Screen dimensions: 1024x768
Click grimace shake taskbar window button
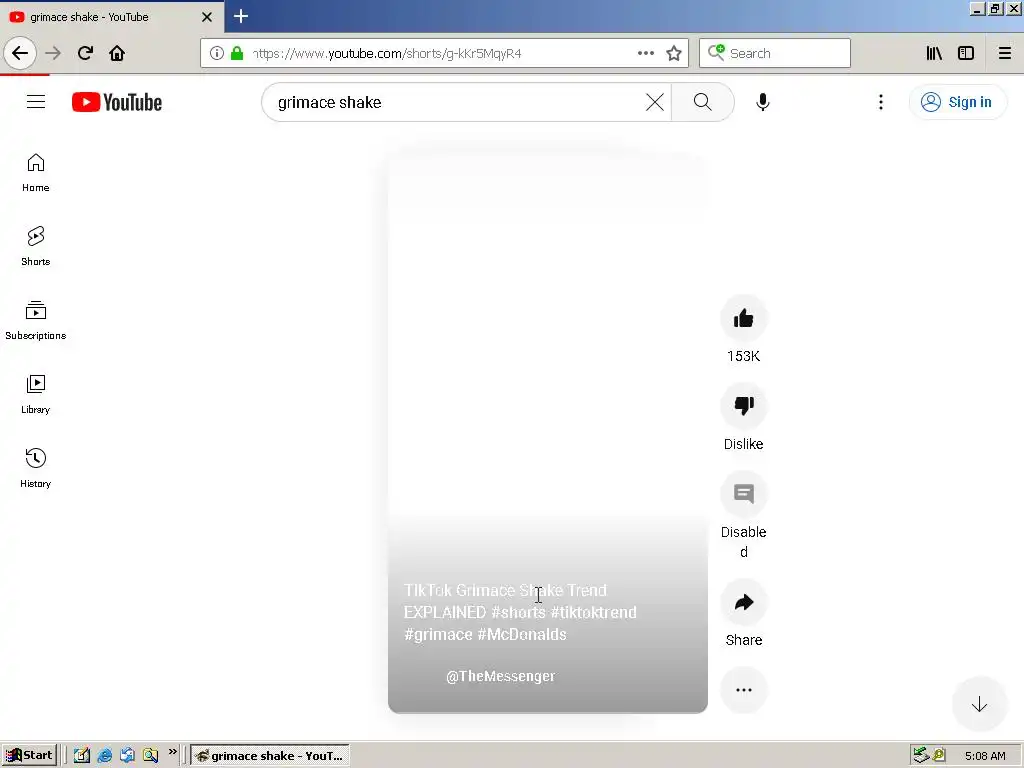(270, 756)
